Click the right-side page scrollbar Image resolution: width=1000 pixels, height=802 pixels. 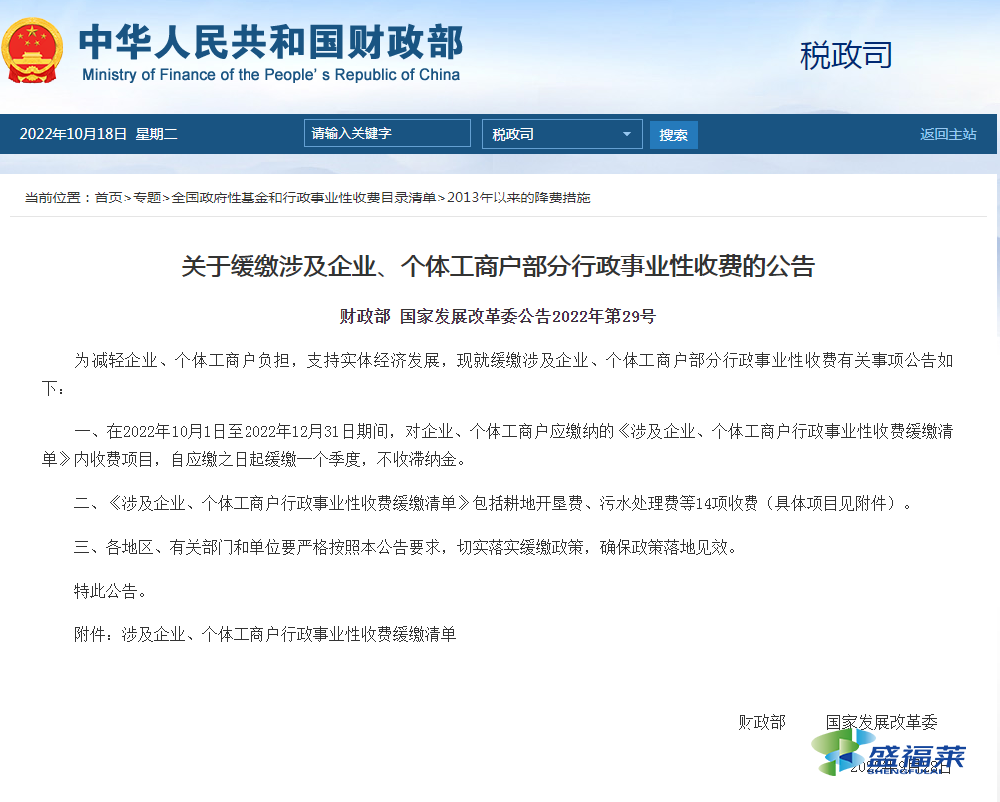coord(993,400)
